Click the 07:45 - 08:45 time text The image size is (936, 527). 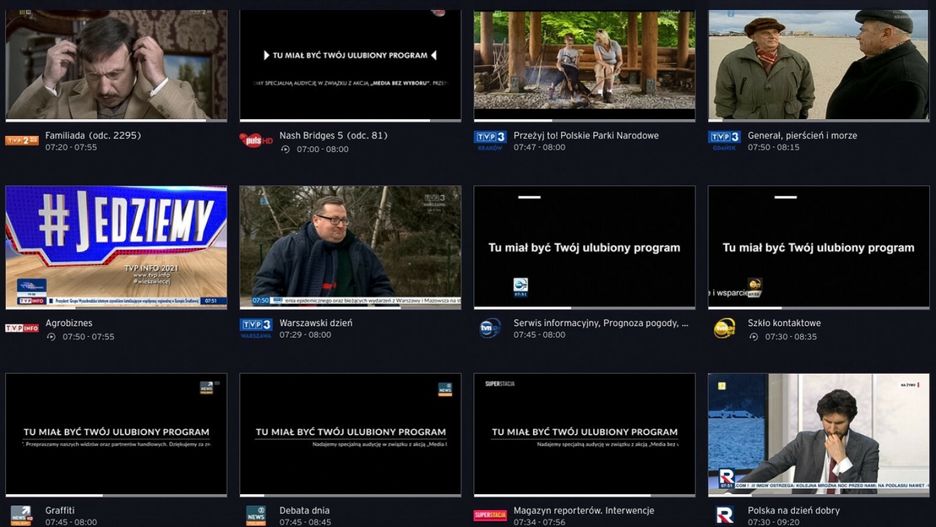(x=305, y=522)
